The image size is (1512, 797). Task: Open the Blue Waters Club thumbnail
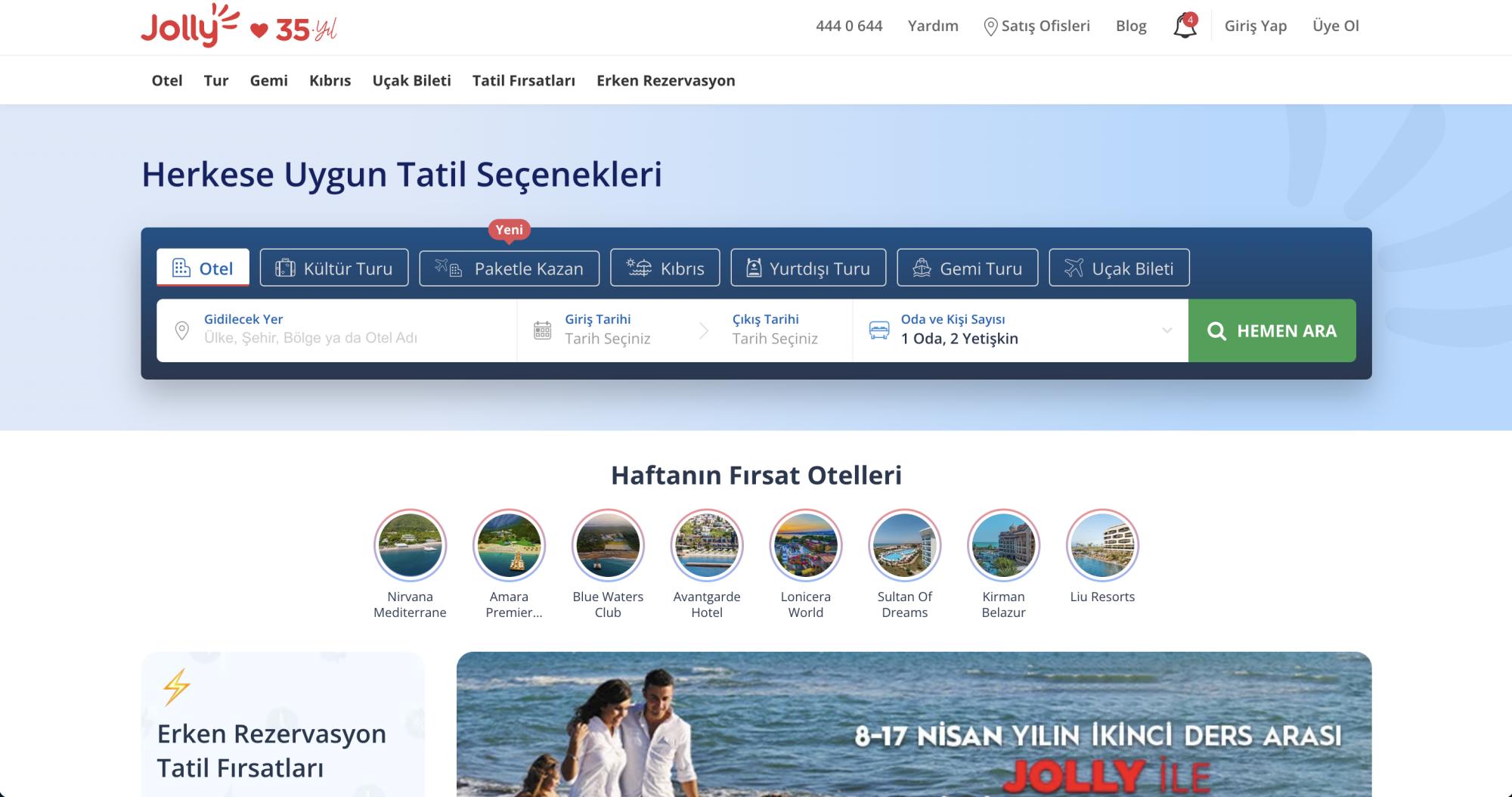[608, 544]
